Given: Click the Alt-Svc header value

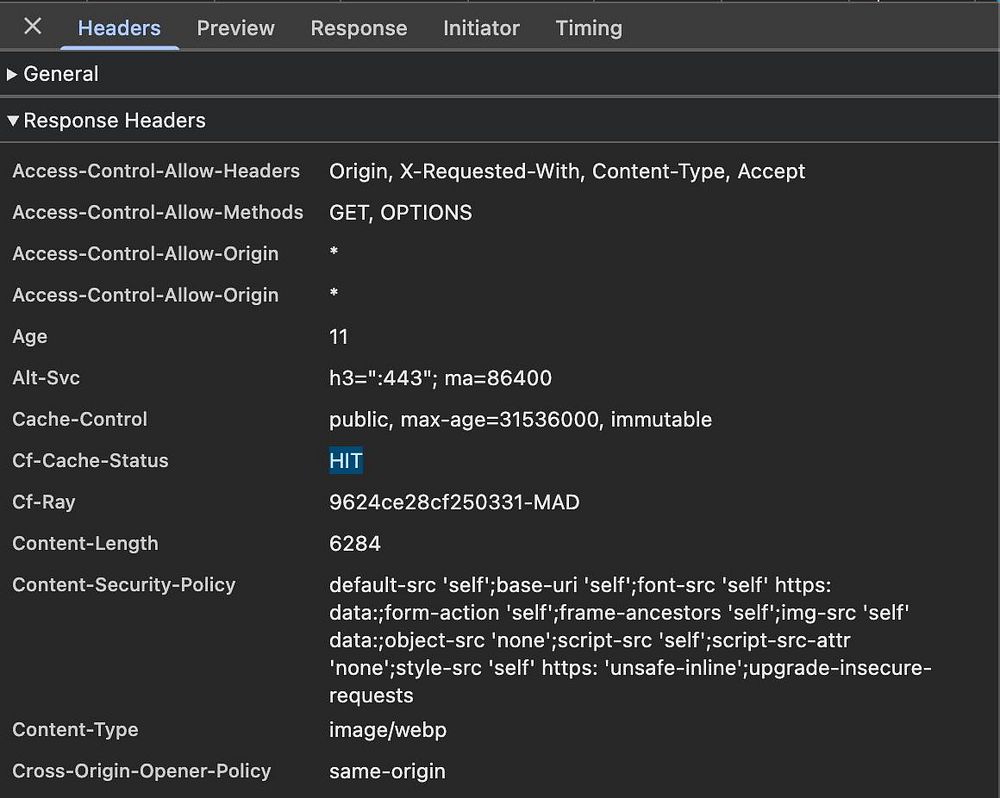Looking at the screenshot, I should coord(440,378).
